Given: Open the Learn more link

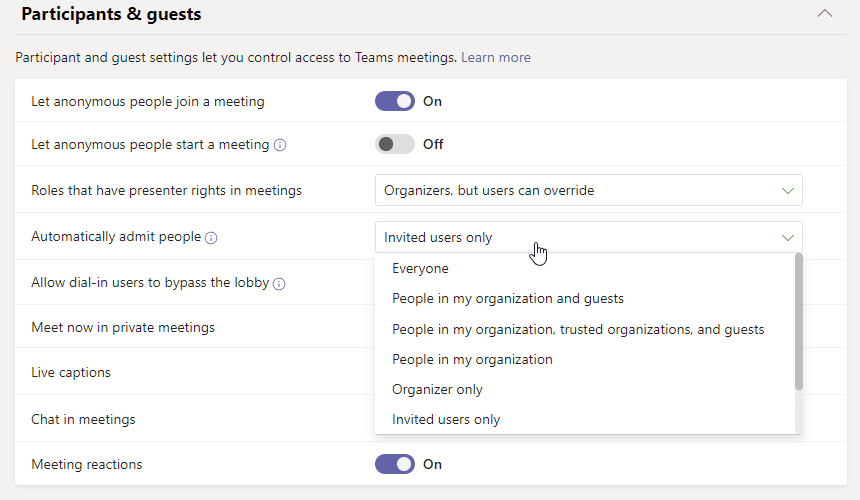Looking at the screenshot, I should 495,58.
